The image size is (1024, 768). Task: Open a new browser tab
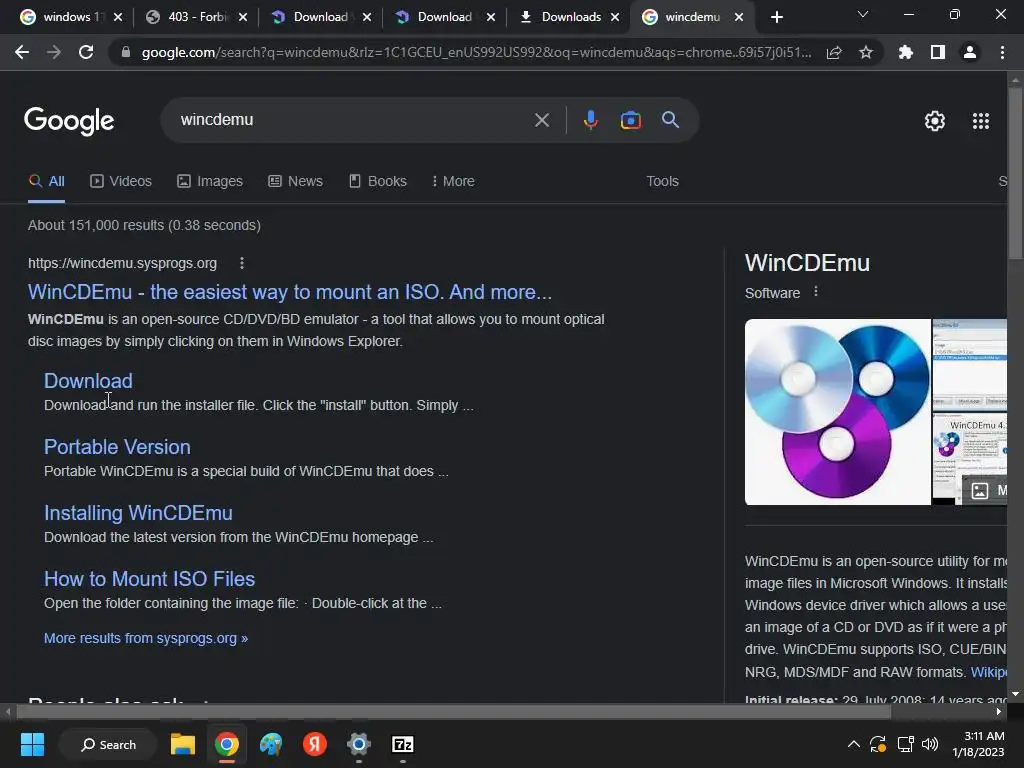pyautogui.click(x=776, y=17)
